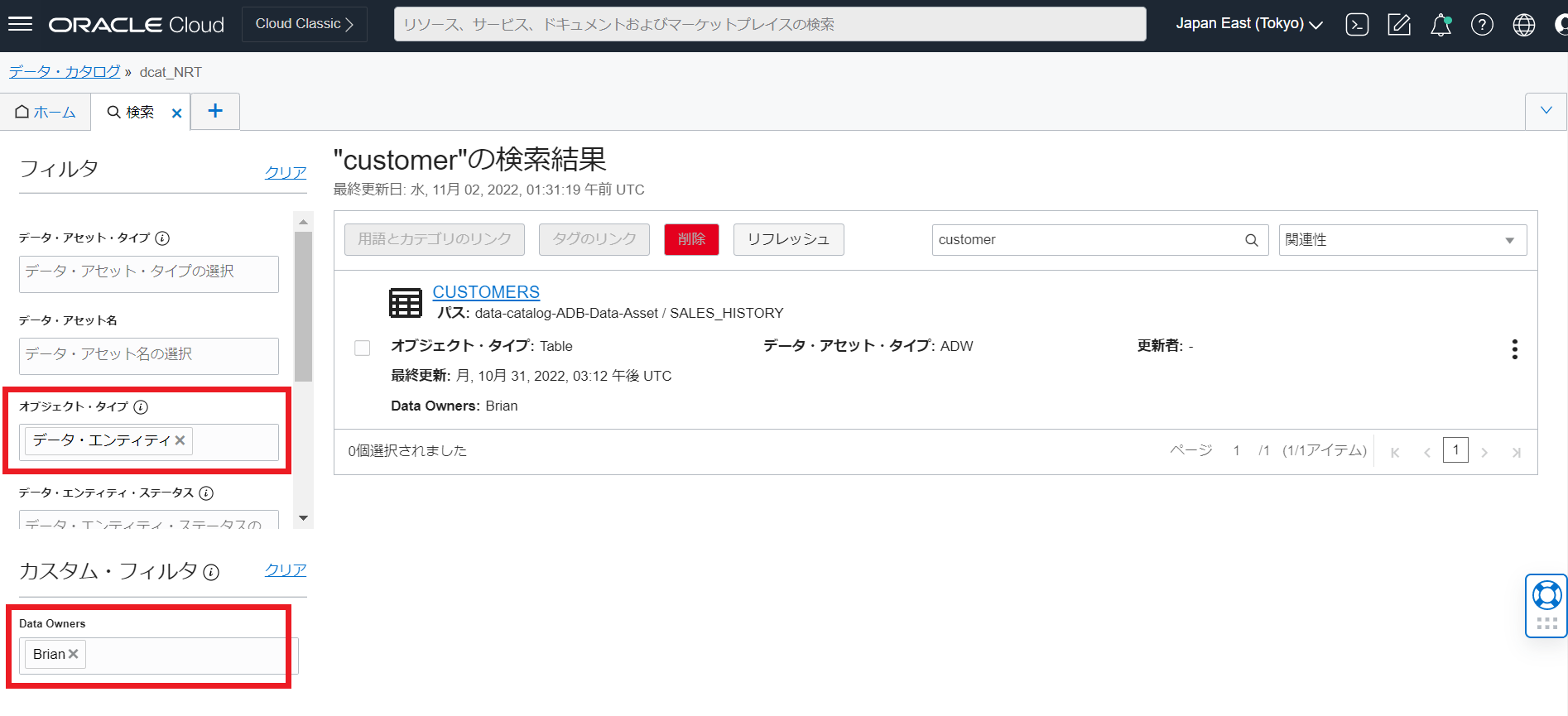Open the hamburger navigation menu
Image resolution: width=1568 pixels, height=716 pixels.
tap(20, 24)
